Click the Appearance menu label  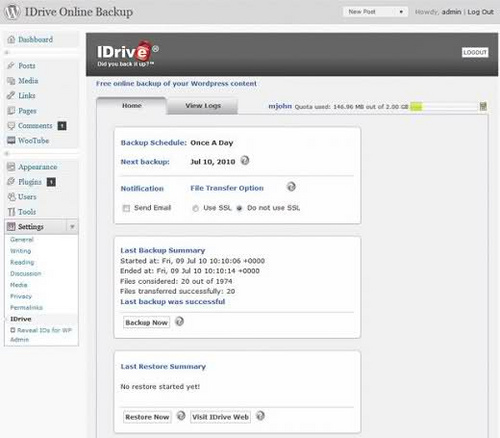click(38, 167)
